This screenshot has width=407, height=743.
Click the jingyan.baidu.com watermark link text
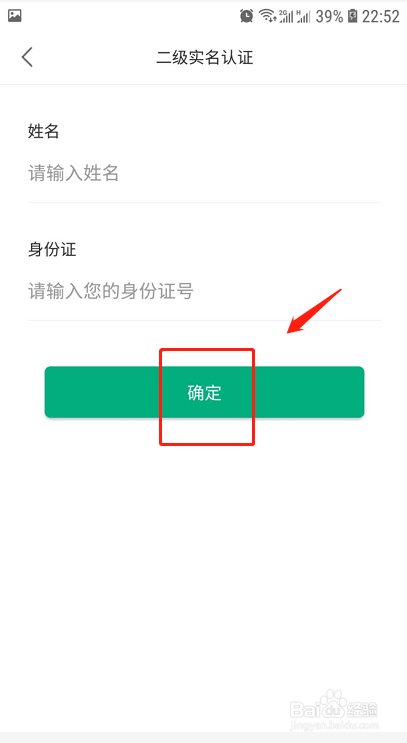tap(335, 725)
